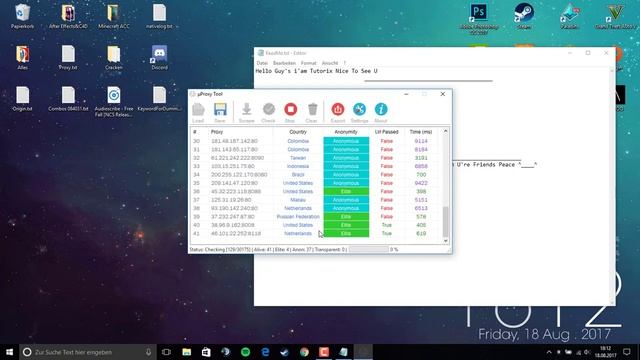Select the Audioscribe audio file icon

114,102
